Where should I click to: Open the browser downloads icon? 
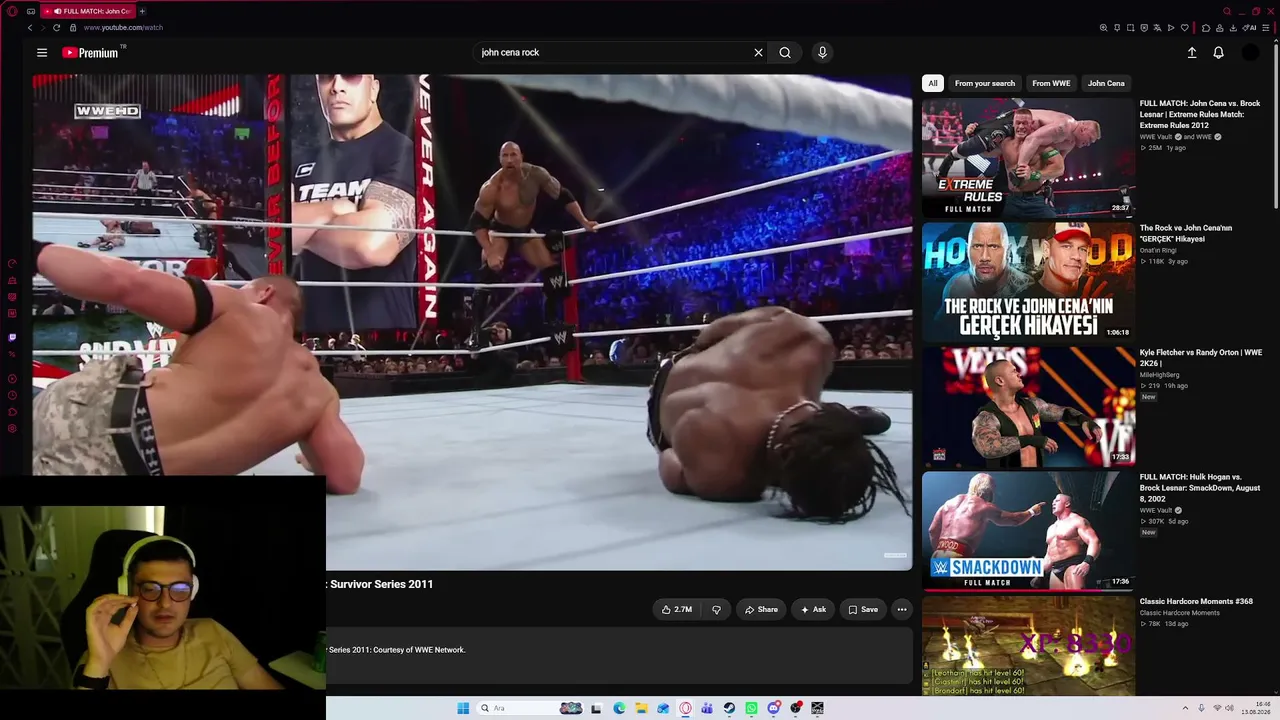click(x=1234, y=28)
